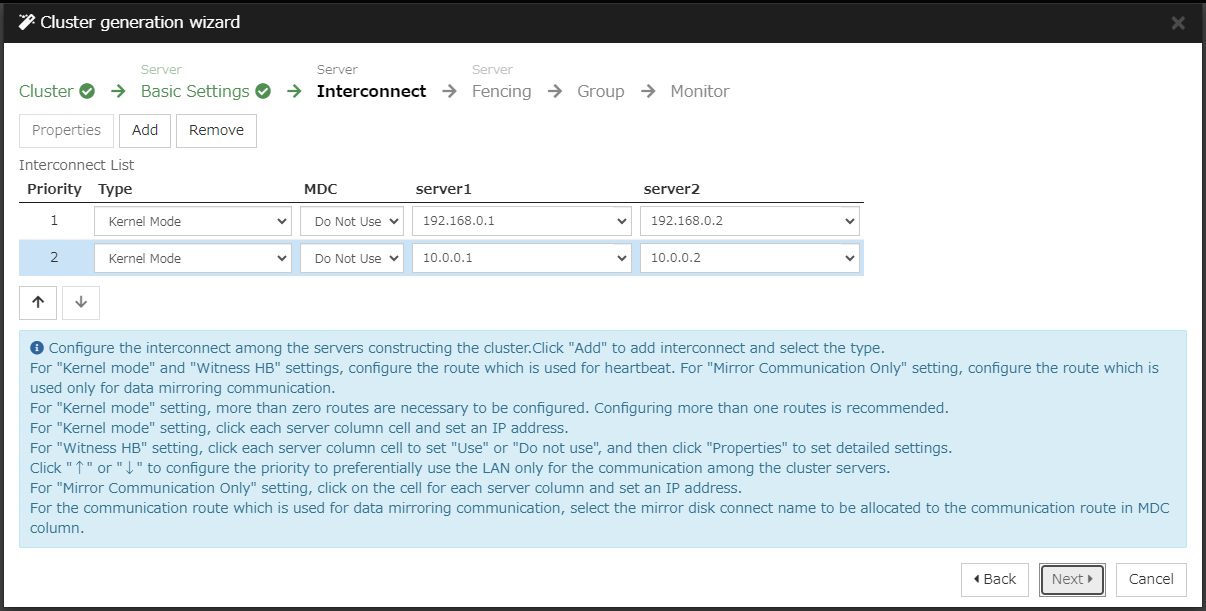1206x611 pixels.
Task: Click the info icon in help panel
Action: (37, 348)
